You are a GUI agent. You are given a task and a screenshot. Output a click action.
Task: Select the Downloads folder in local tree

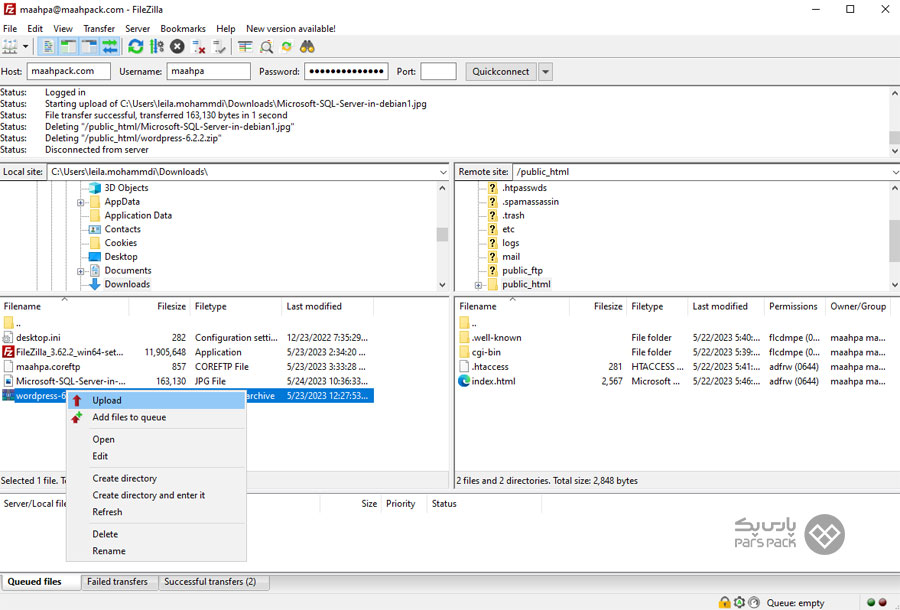(127, 284)
